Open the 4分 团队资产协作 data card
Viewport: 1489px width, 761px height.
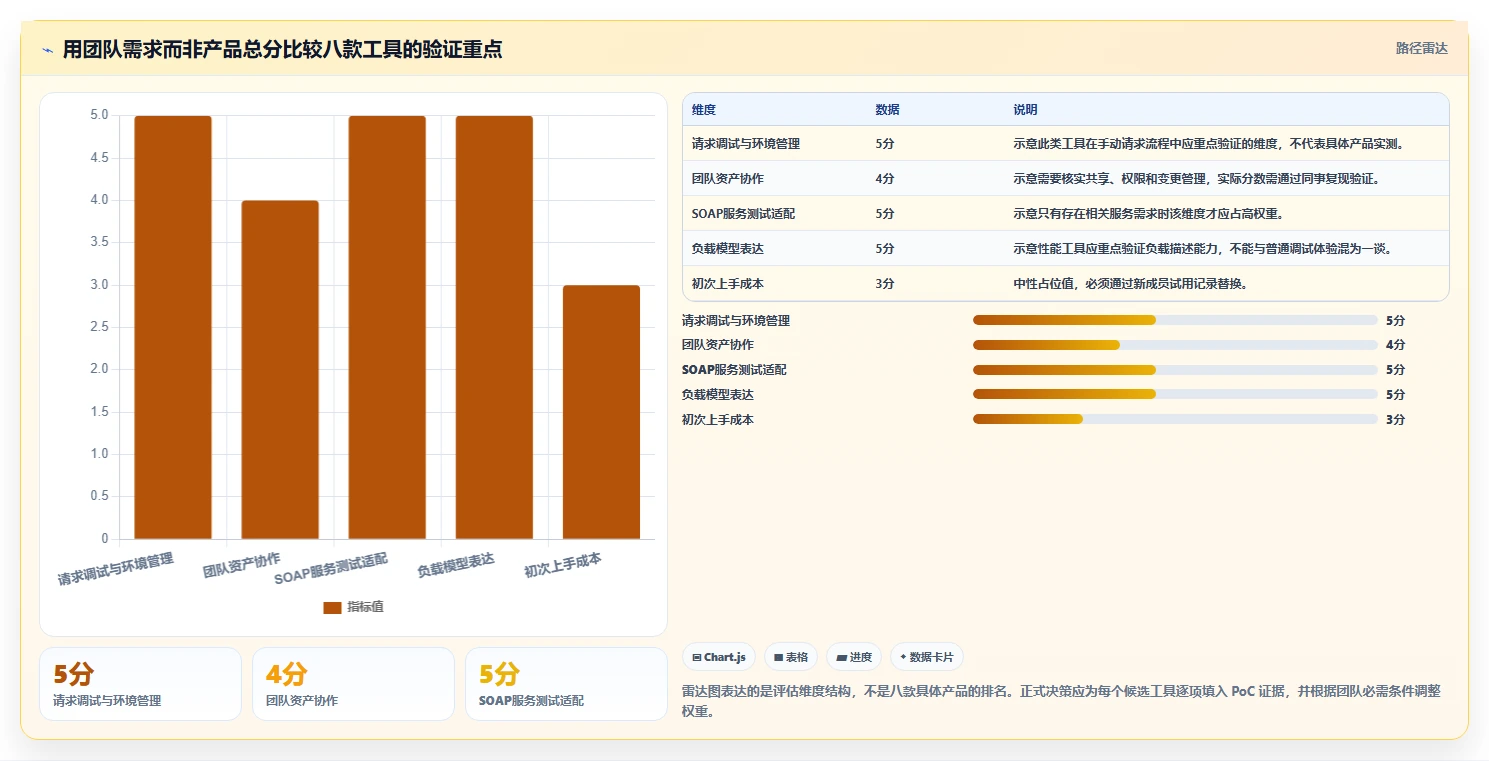point(353,684)
